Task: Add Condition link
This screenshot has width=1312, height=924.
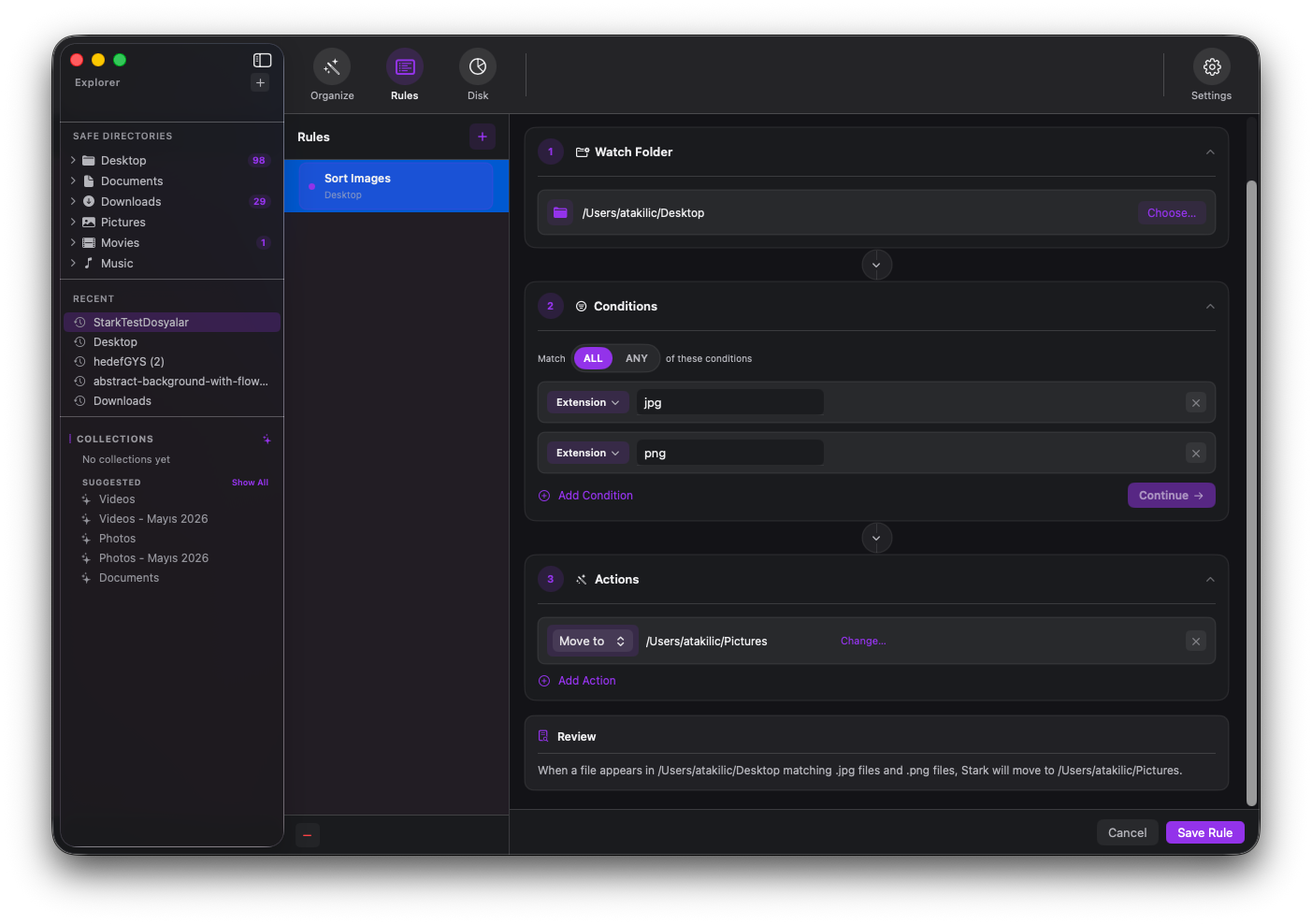Action: [586, 496]
